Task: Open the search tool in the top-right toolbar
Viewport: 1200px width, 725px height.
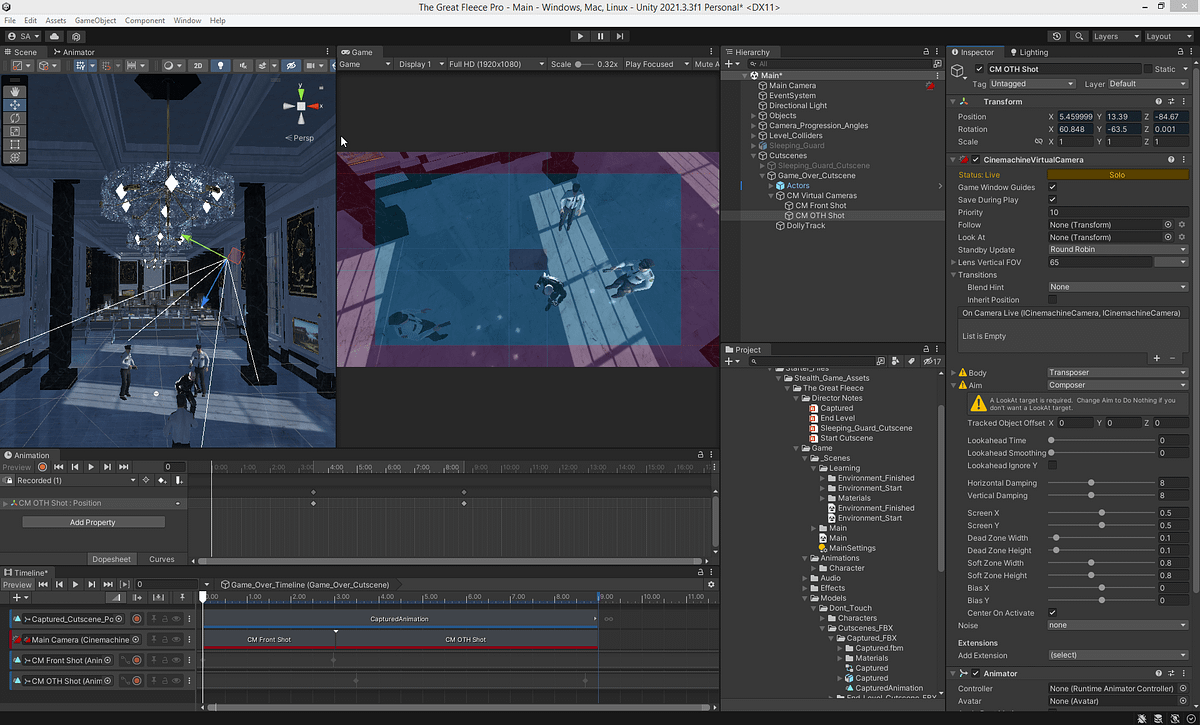Action: click(1079, 35)
